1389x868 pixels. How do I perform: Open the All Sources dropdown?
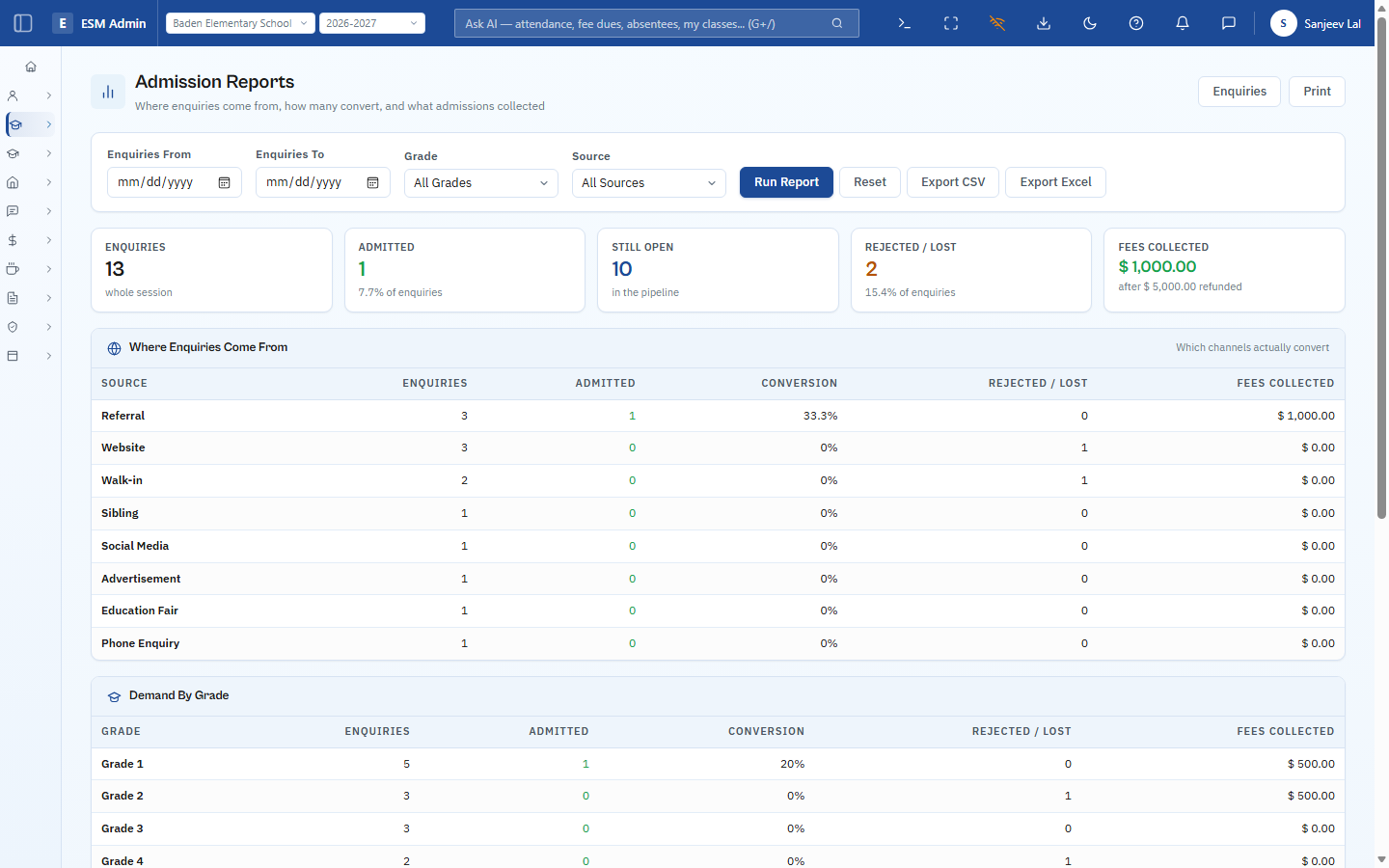click(649, 183)
